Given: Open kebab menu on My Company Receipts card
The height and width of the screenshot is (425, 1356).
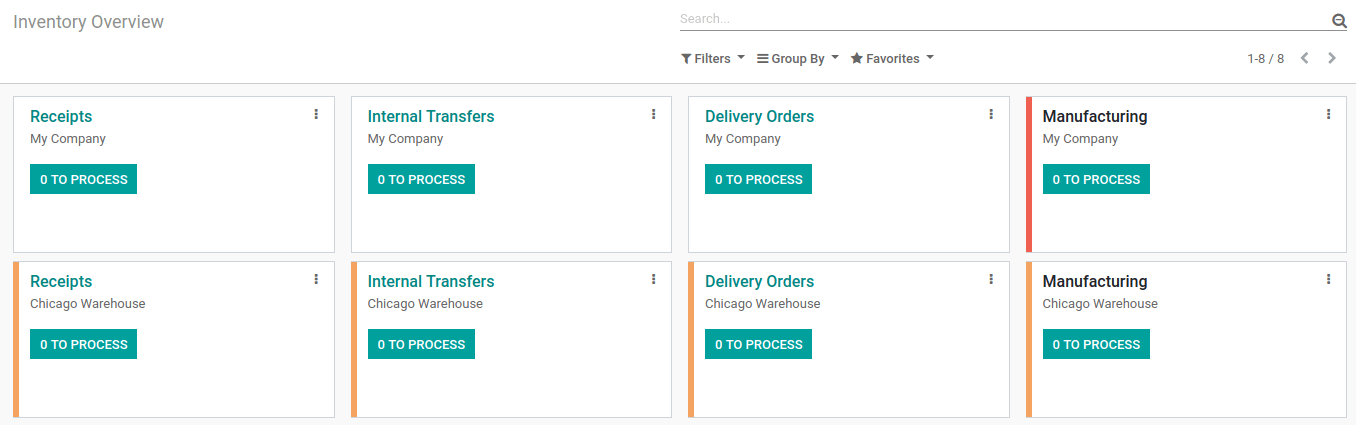Looking at the screenshot, I should pyautogui.click(x=316, y=114).
